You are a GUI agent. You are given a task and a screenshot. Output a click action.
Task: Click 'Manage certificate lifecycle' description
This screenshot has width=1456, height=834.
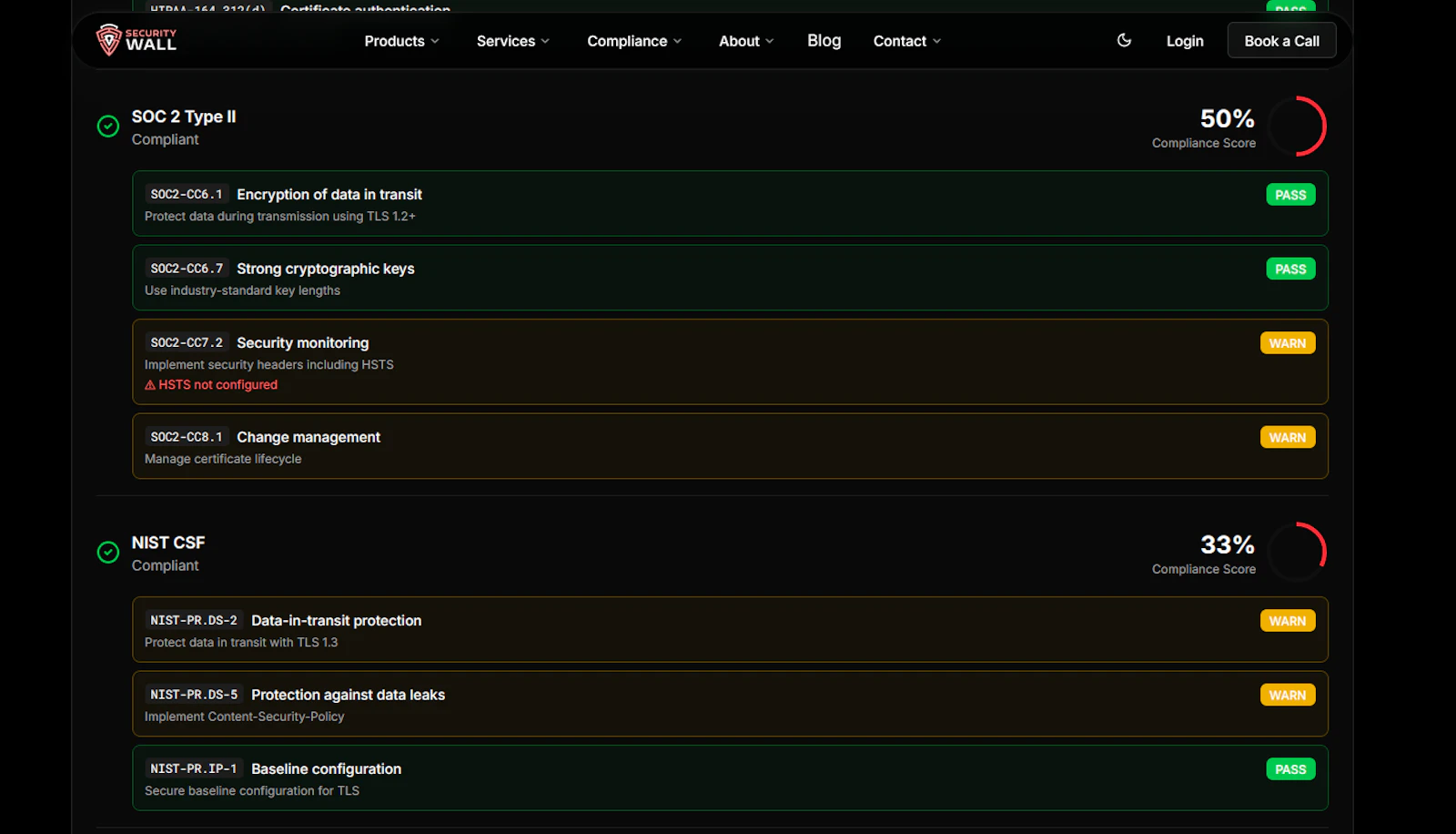click(223, 459)
